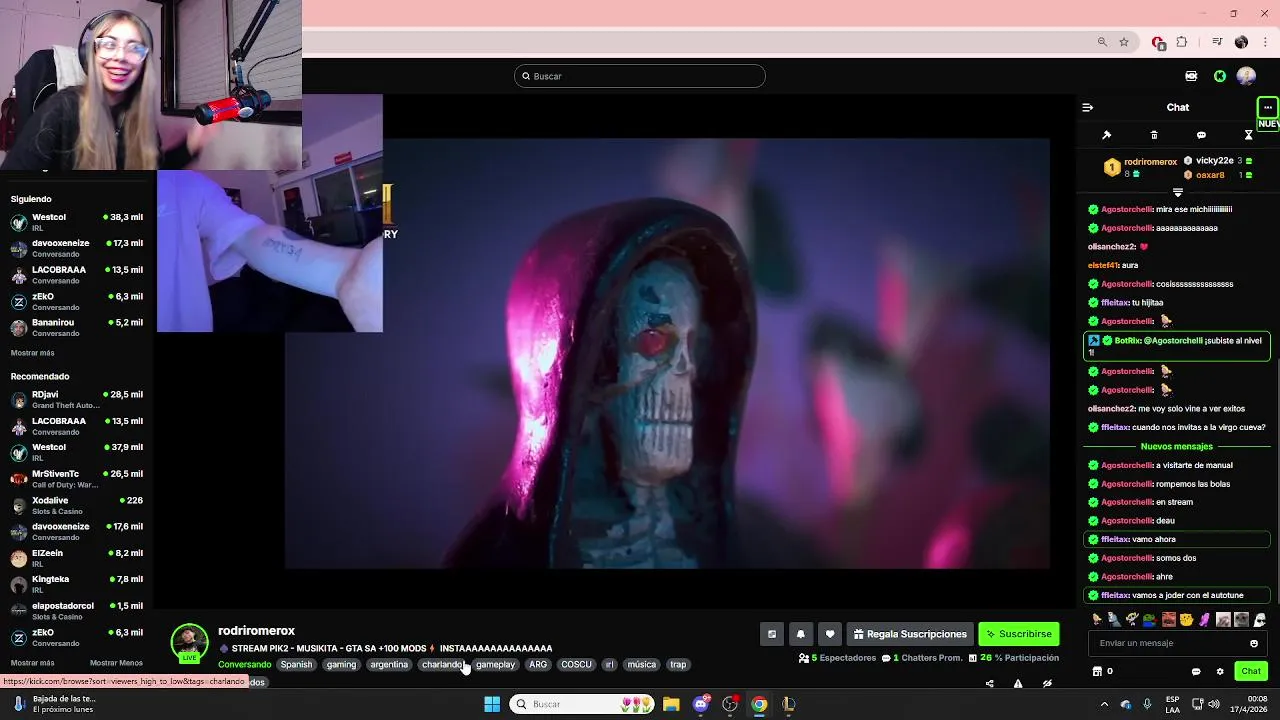Click the heart follow button under the stream
1280x720 pixels.
pos(829,634)
